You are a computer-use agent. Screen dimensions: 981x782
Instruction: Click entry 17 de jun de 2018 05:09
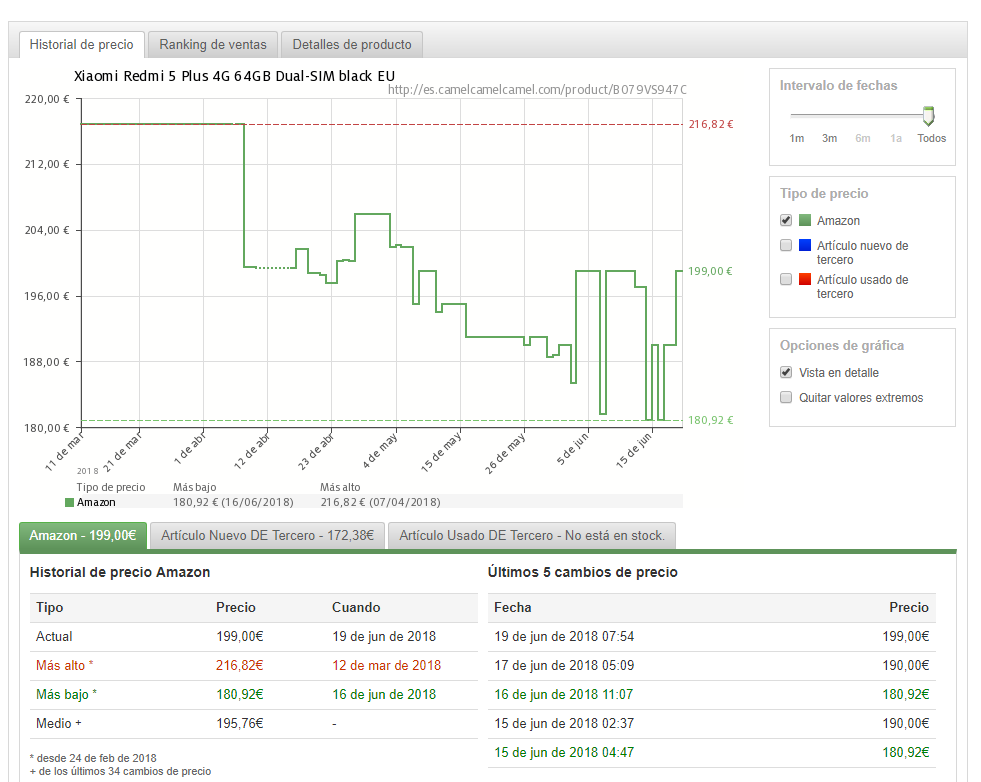[564, 666]
